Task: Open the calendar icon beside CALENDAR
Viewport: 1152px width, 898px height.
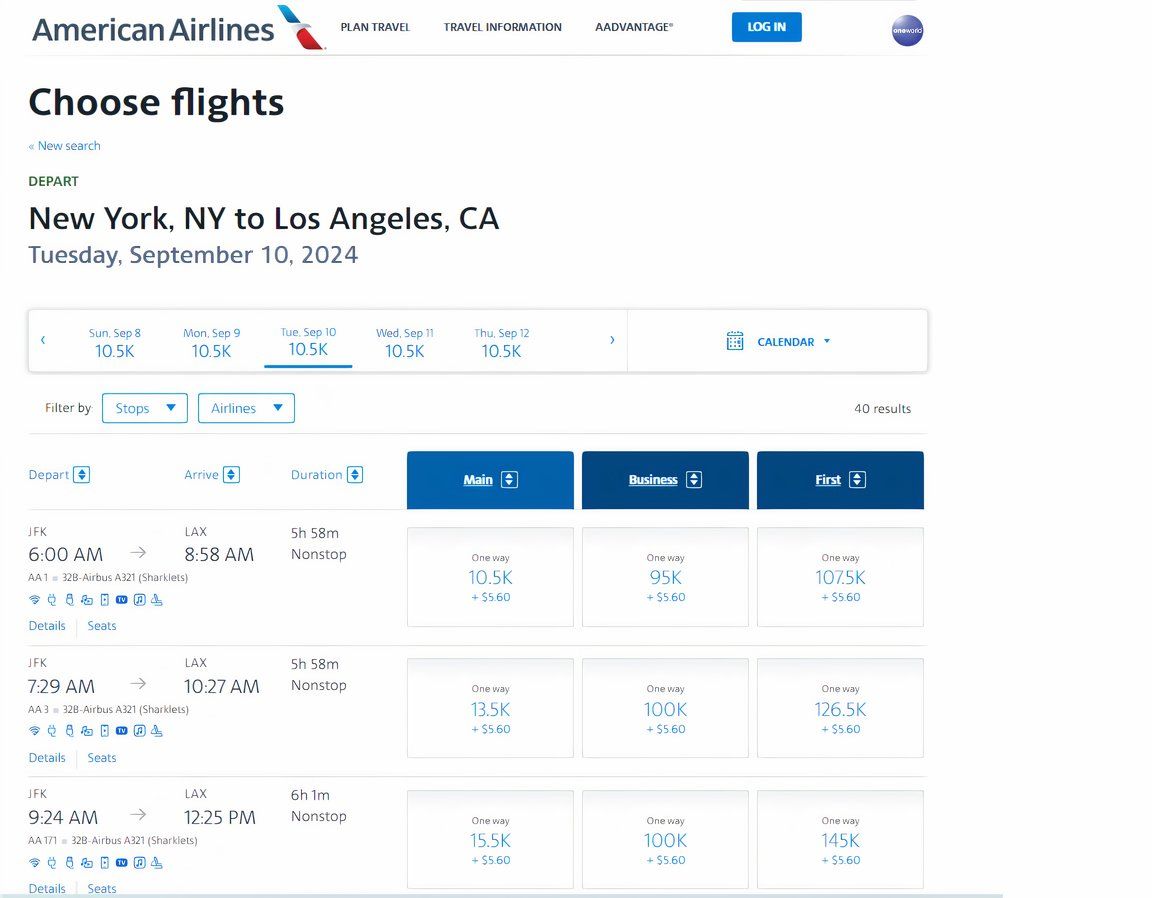Action: coord(735,341)
